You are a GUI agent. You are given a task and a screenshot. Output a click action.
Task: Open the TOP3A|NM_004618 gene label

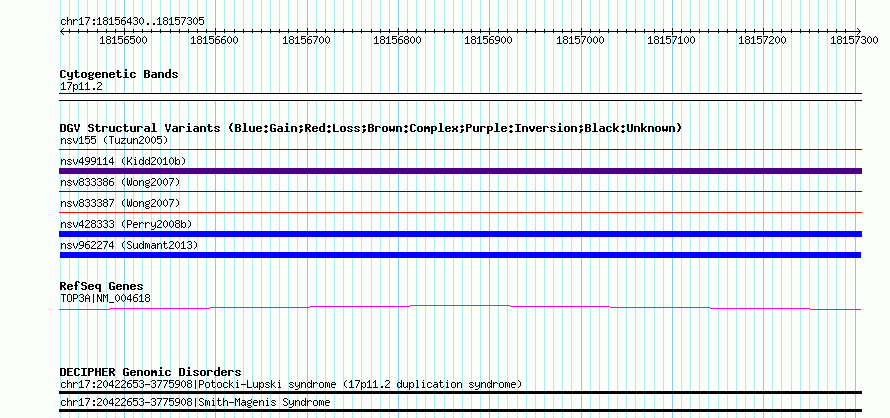click(x=106, y=298)
